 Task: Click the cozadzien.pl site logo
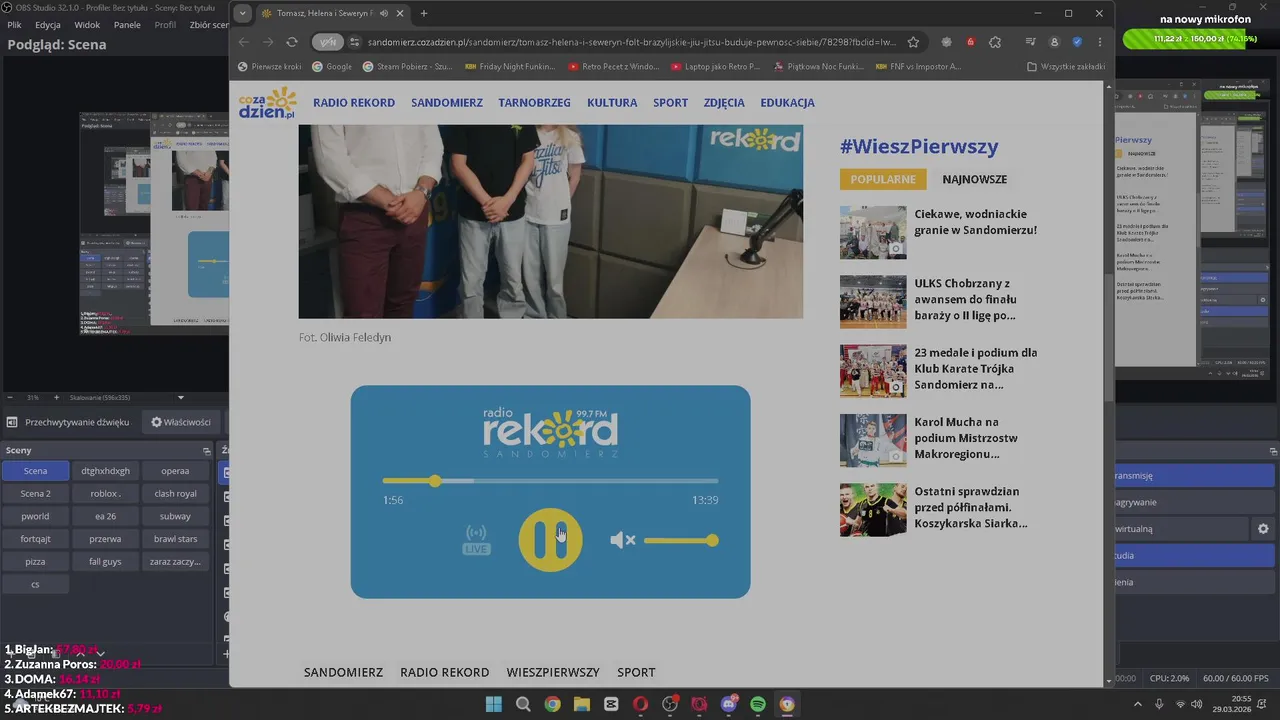[268, 102]
